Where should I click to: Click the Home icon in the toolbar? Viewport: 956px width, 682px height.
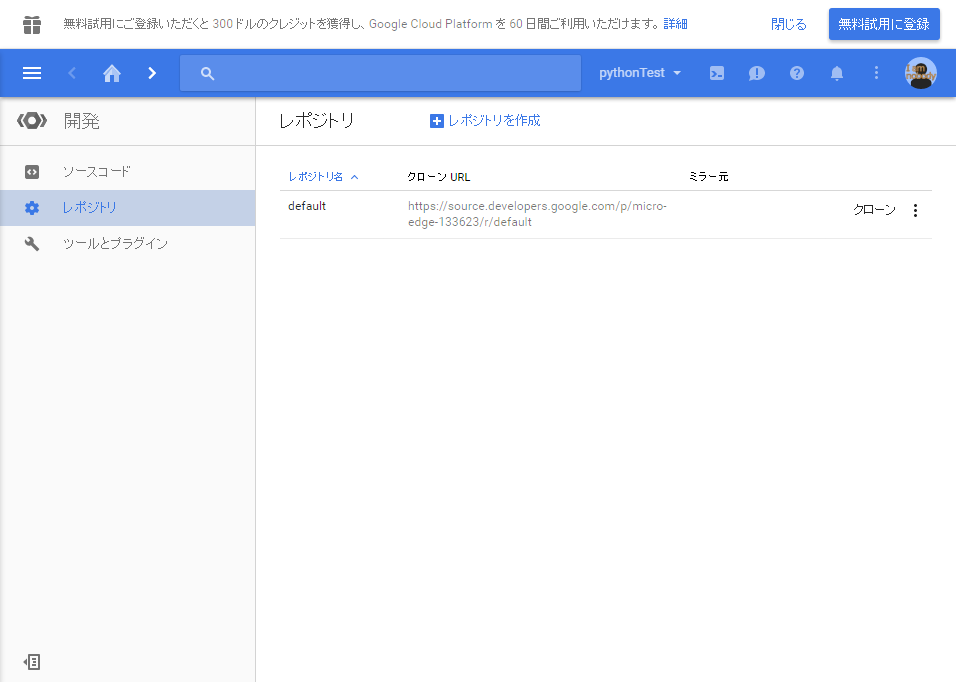[111, 72]
